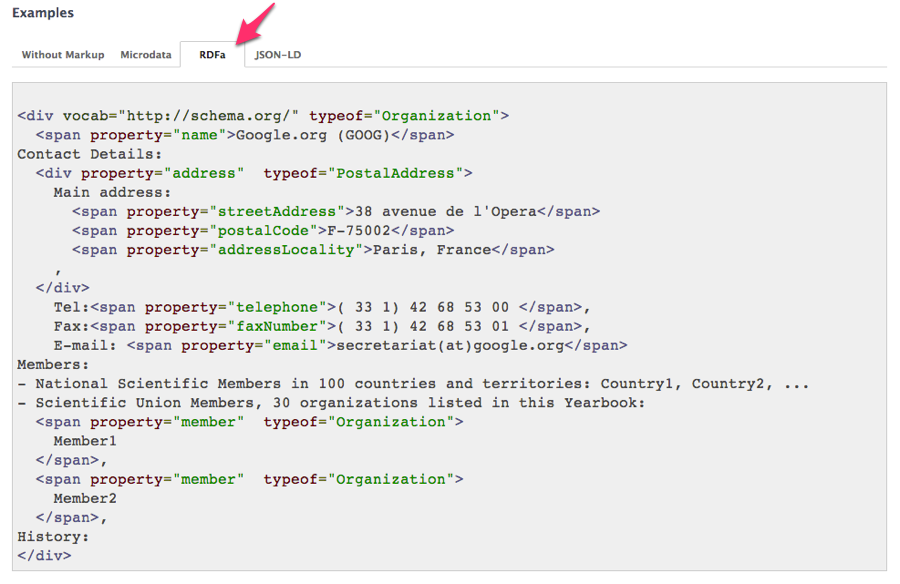Click the National Scientific Members line
The width and height of the screenshot is (900, 584).
click(413, 384)
